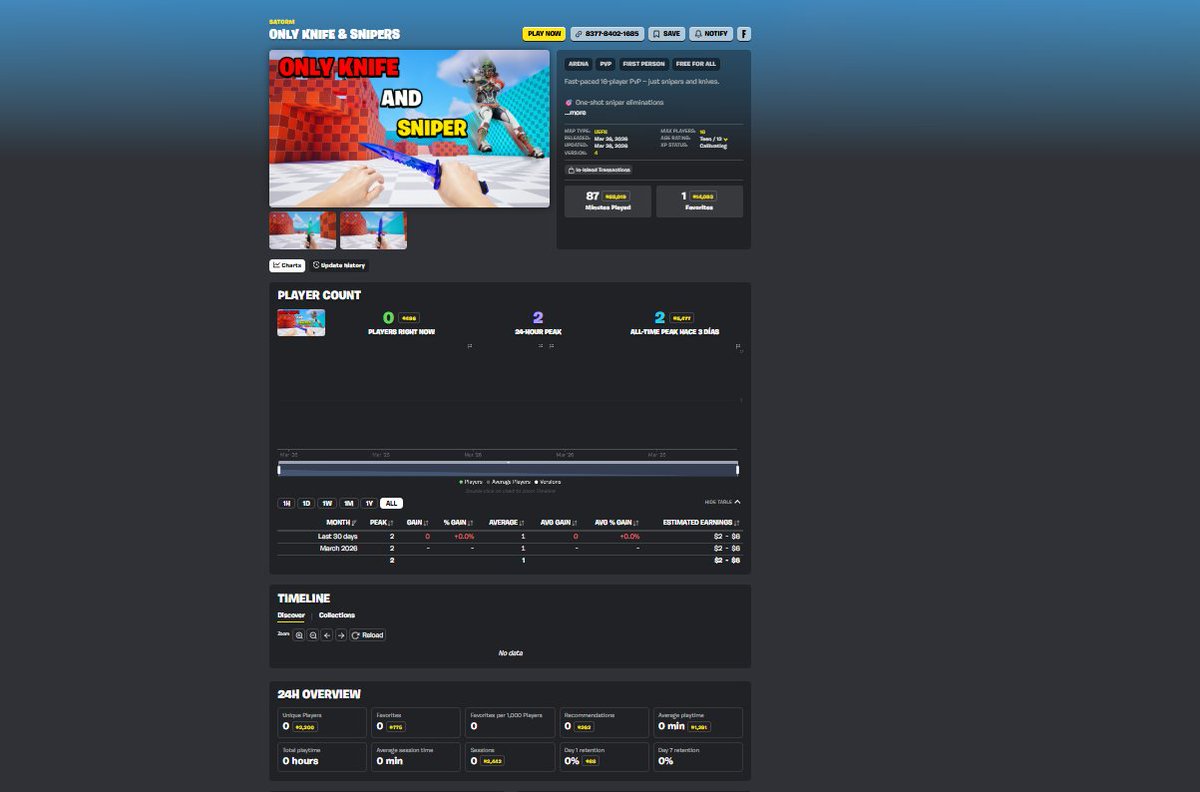Save this island with the SAVE button

click(x=666, y=34)
